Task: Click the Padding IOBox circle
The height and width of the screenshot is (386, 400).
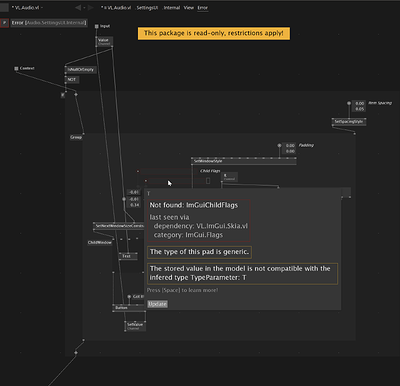Action: tap(279, 145)
